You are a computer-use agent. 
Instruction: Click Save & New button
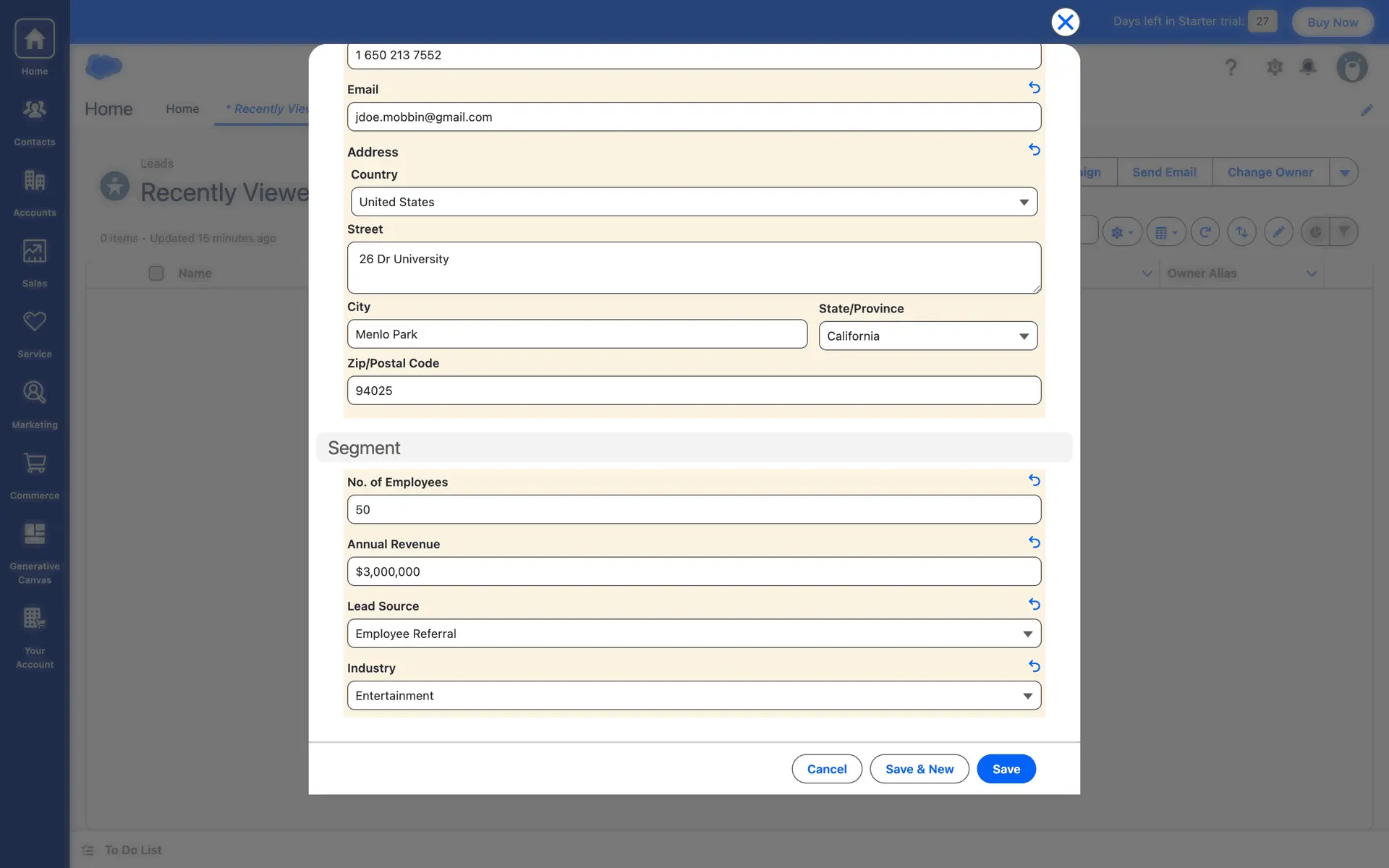coord(919,769)
